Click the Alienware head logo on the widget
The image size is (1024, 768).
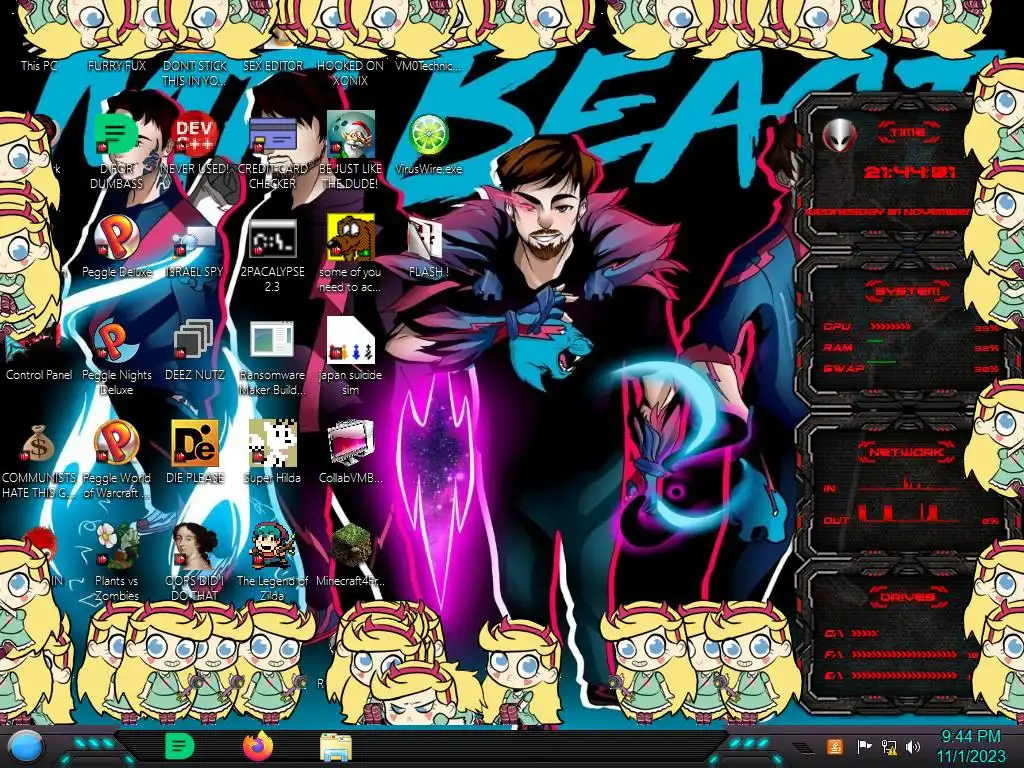click(x=839, y=136)
